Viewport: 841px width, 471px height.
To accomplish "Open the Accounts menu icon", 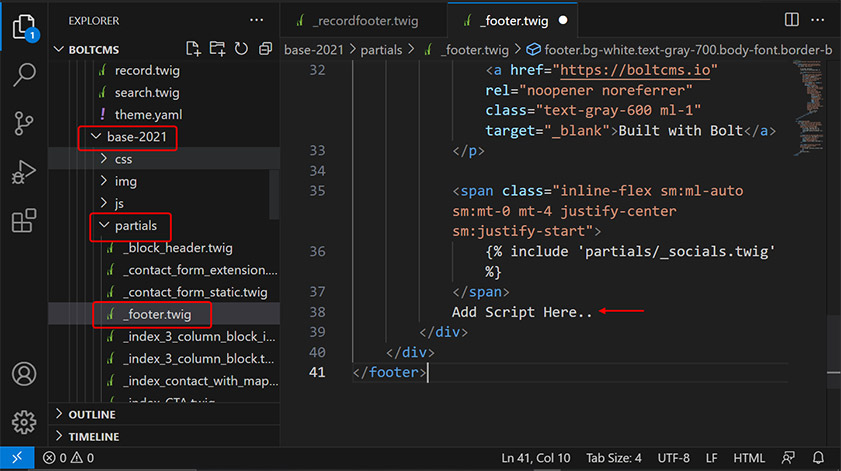I will coord(24,374).
